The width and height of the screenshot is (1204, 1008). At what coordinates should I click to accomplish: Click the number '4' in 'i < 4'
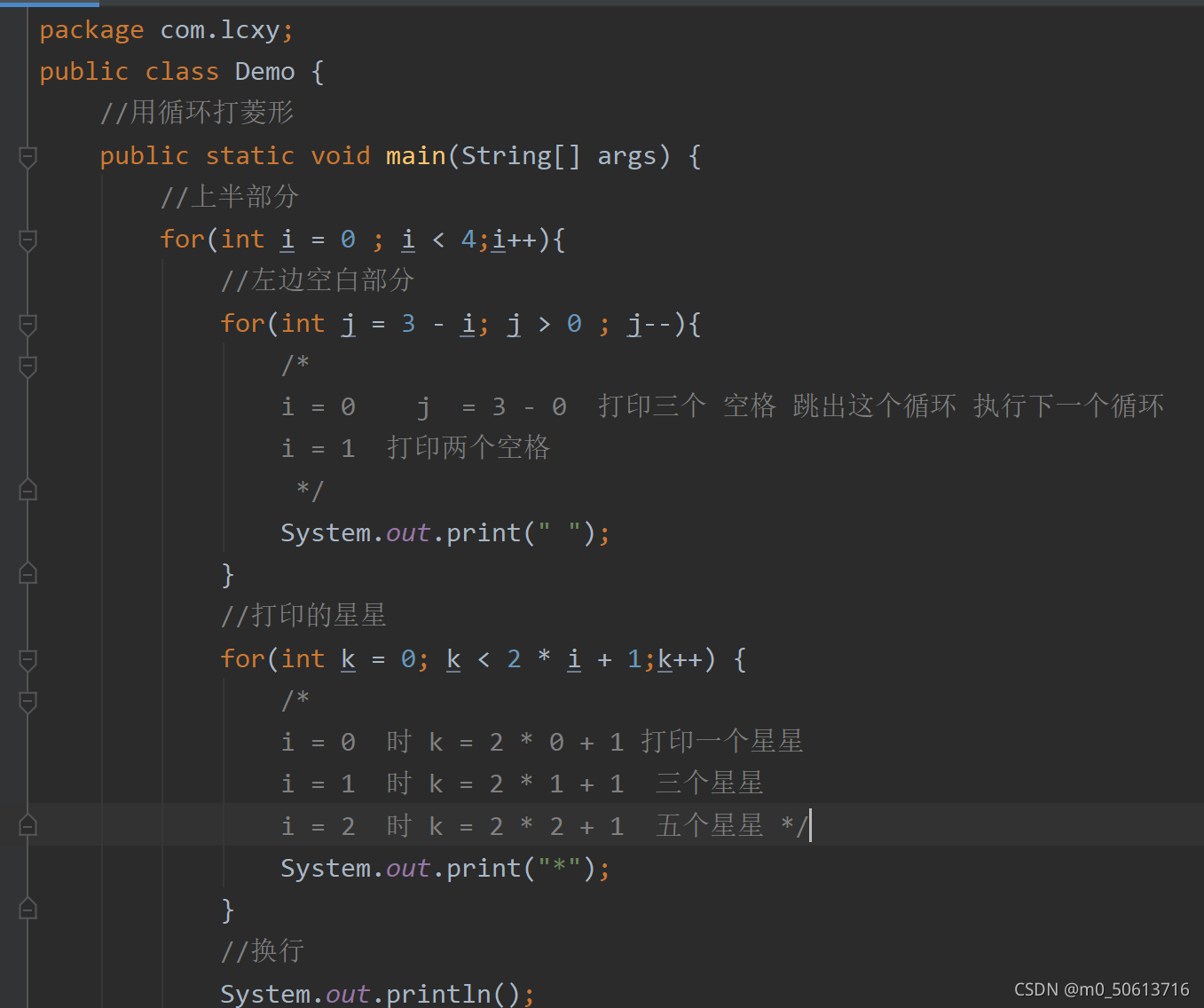(x=468, y=240)
